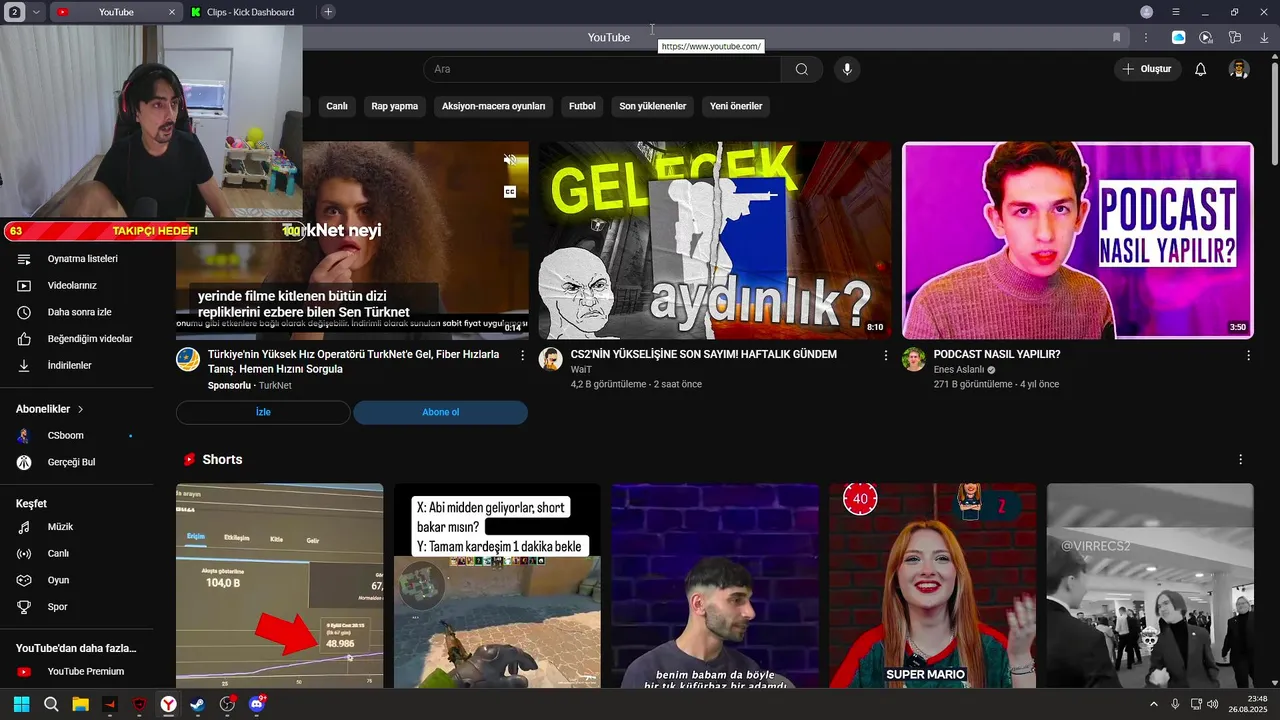Open the tab counter button showing 2
Image resolution: width=1280 pixels, height=720 pixels.
pyautogui.click(x=15, y=12)
